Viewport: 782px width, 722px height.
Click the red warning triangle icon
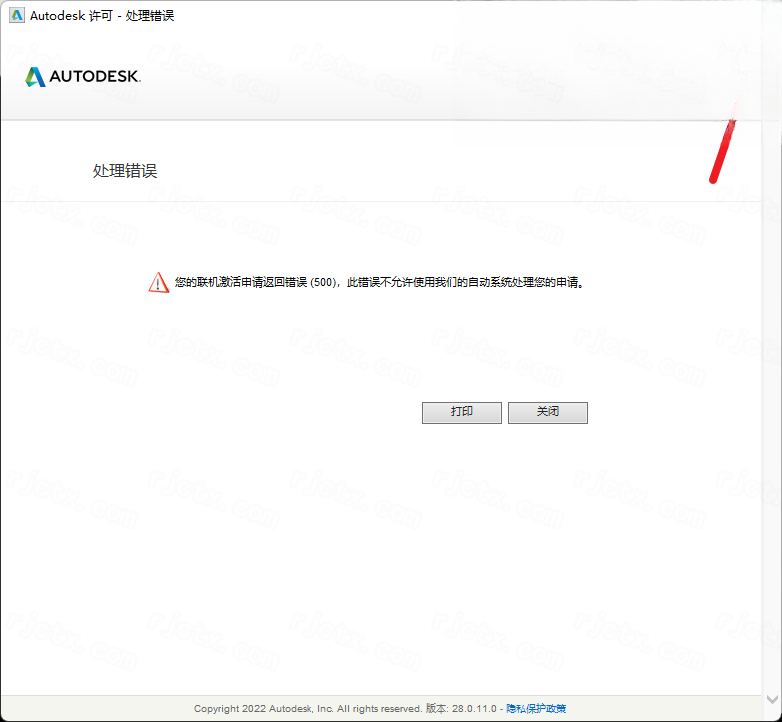click(159, 282)
